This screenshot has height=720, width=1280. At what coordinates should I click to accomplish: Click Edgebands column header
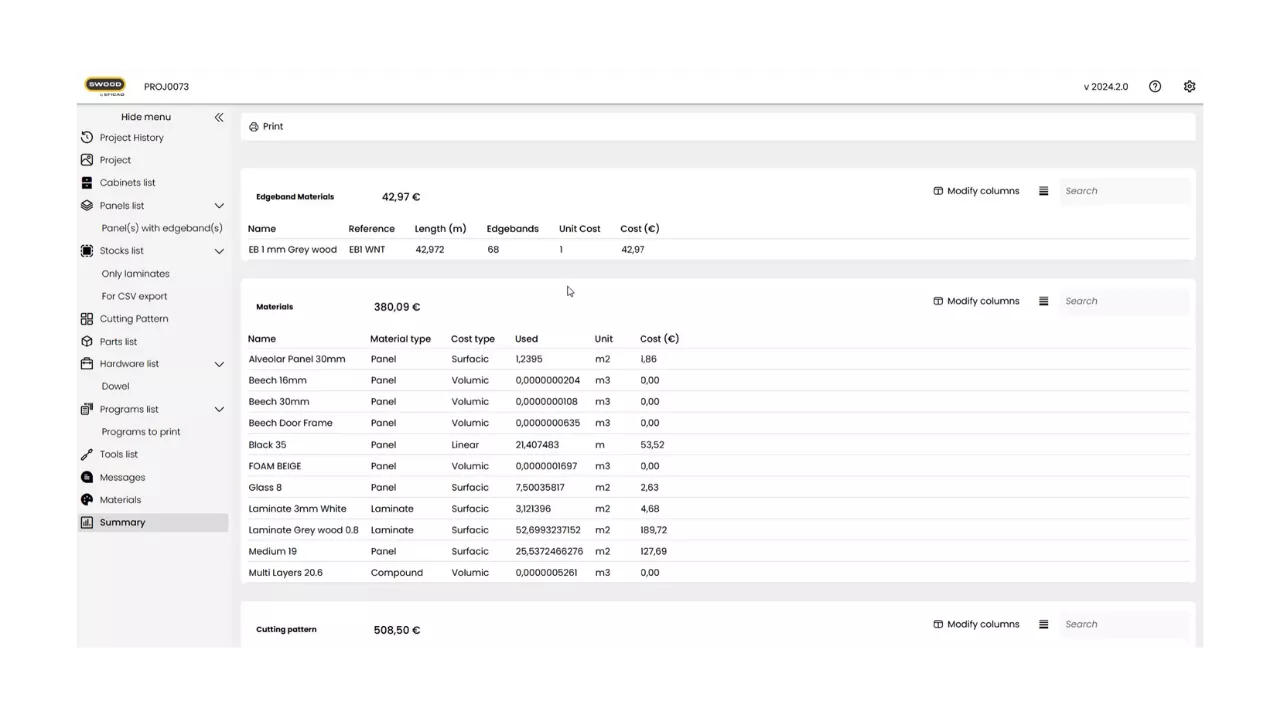click(513, 229)
